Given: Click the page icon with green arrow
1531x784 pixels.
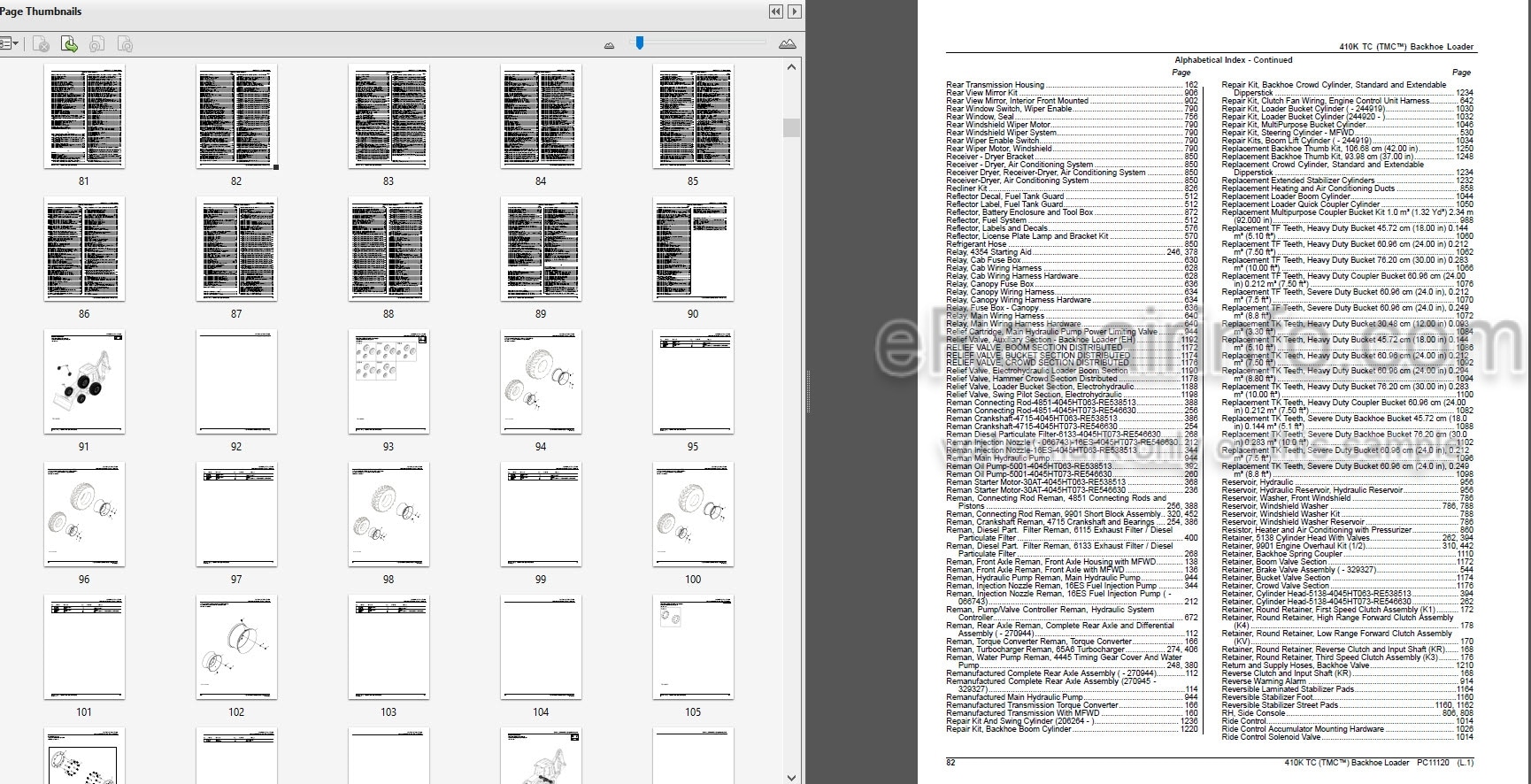Looking at the screenshot, I should pyautogui.click(x=69, y=43).
